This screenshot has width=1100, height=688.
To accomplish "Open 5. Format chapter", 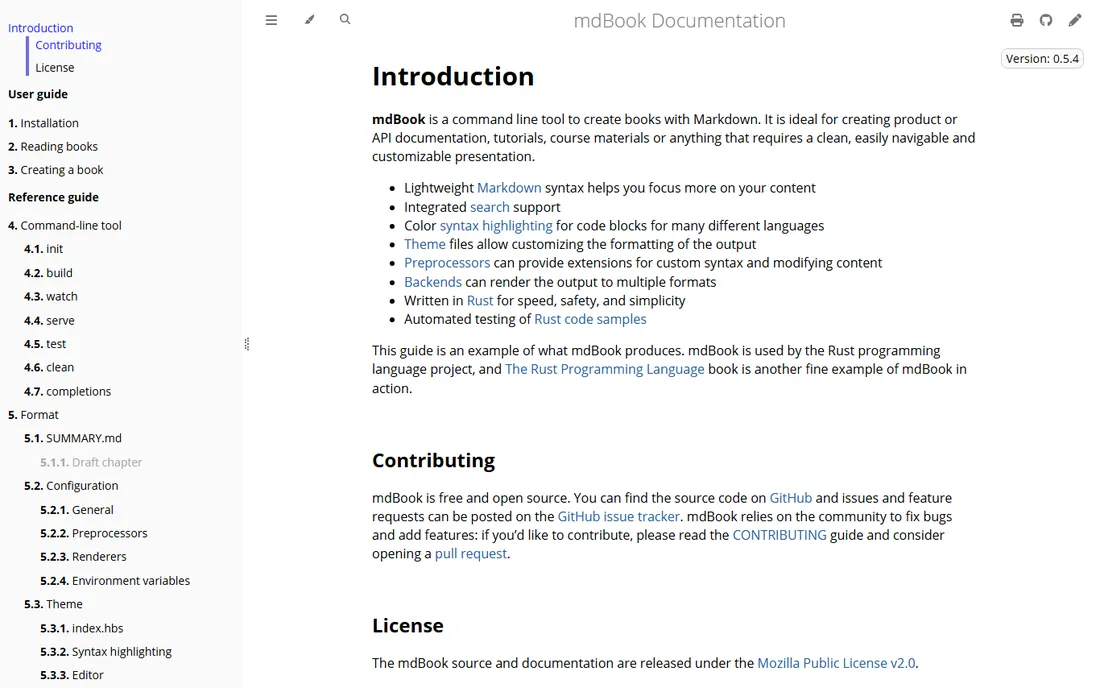I will click(33, 414).
